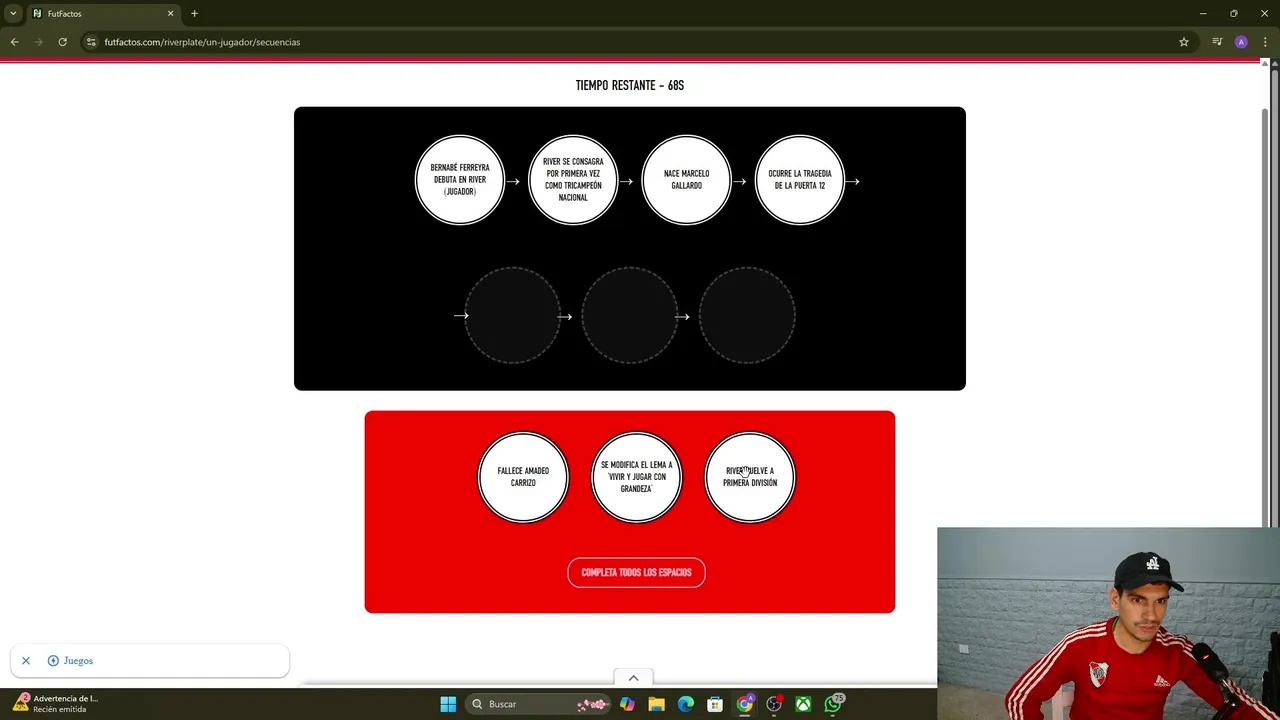Select 'Se modifica el lema' event circle
The width and height of the screenshot is (1280, 720).
click(636, 477)
